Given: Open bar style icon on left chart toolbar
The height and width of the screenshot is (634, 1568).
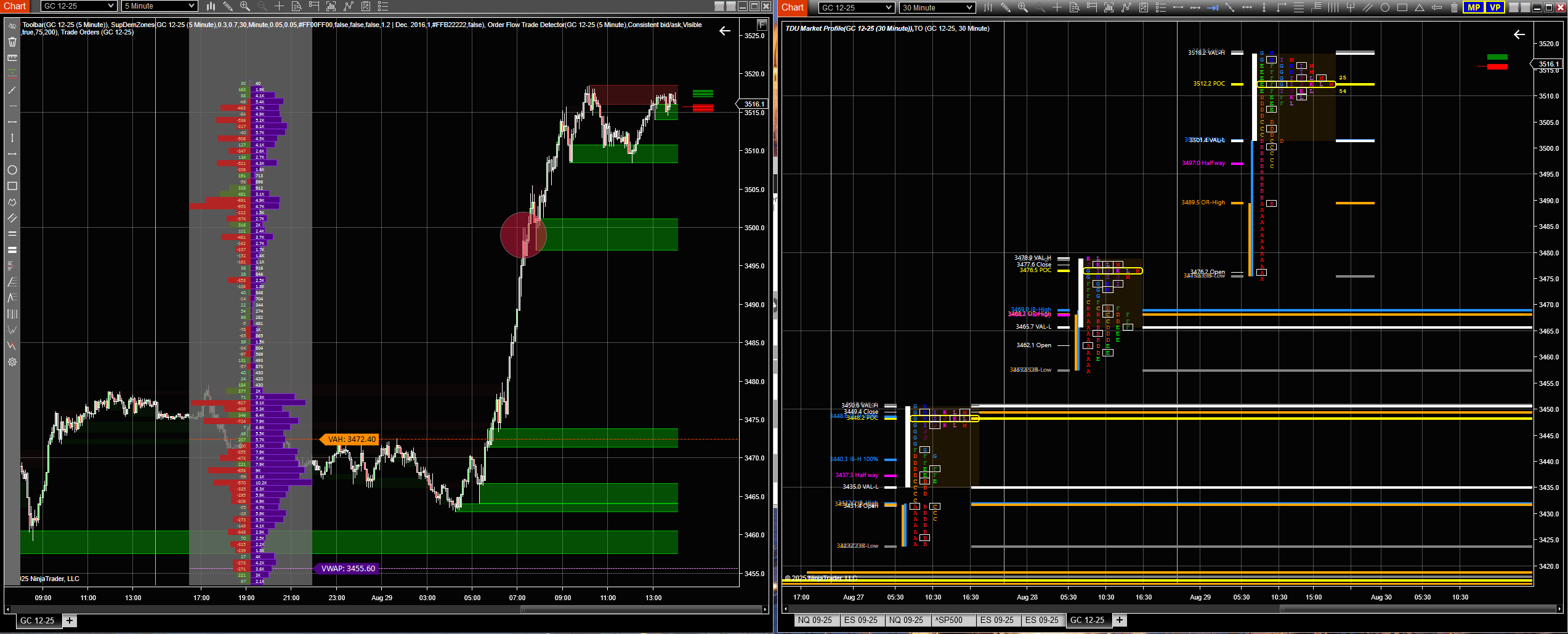Looking at the screenshot, I should click(211, 6).
